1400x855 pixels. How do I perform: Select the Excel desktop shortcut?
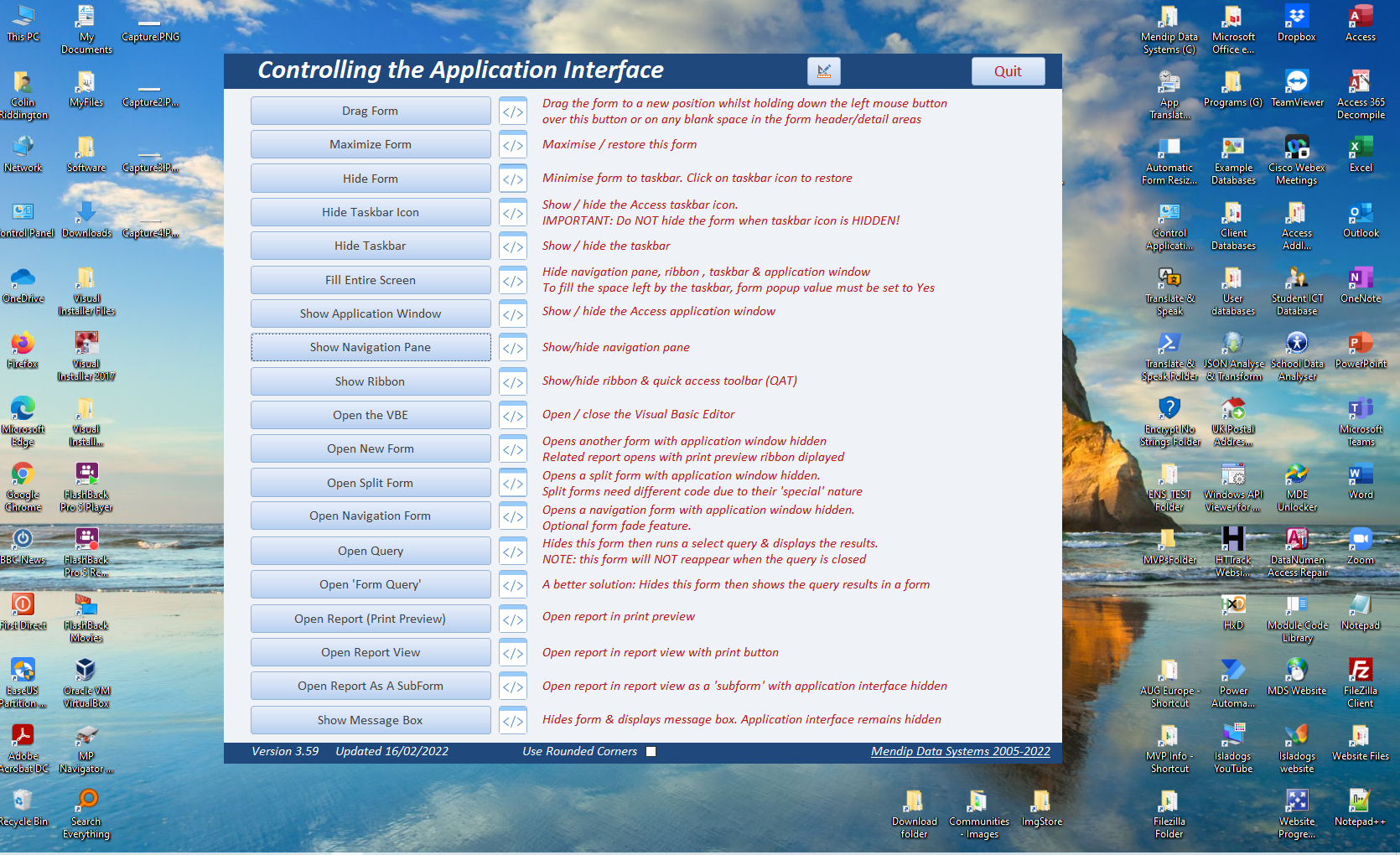[1361, 153]
